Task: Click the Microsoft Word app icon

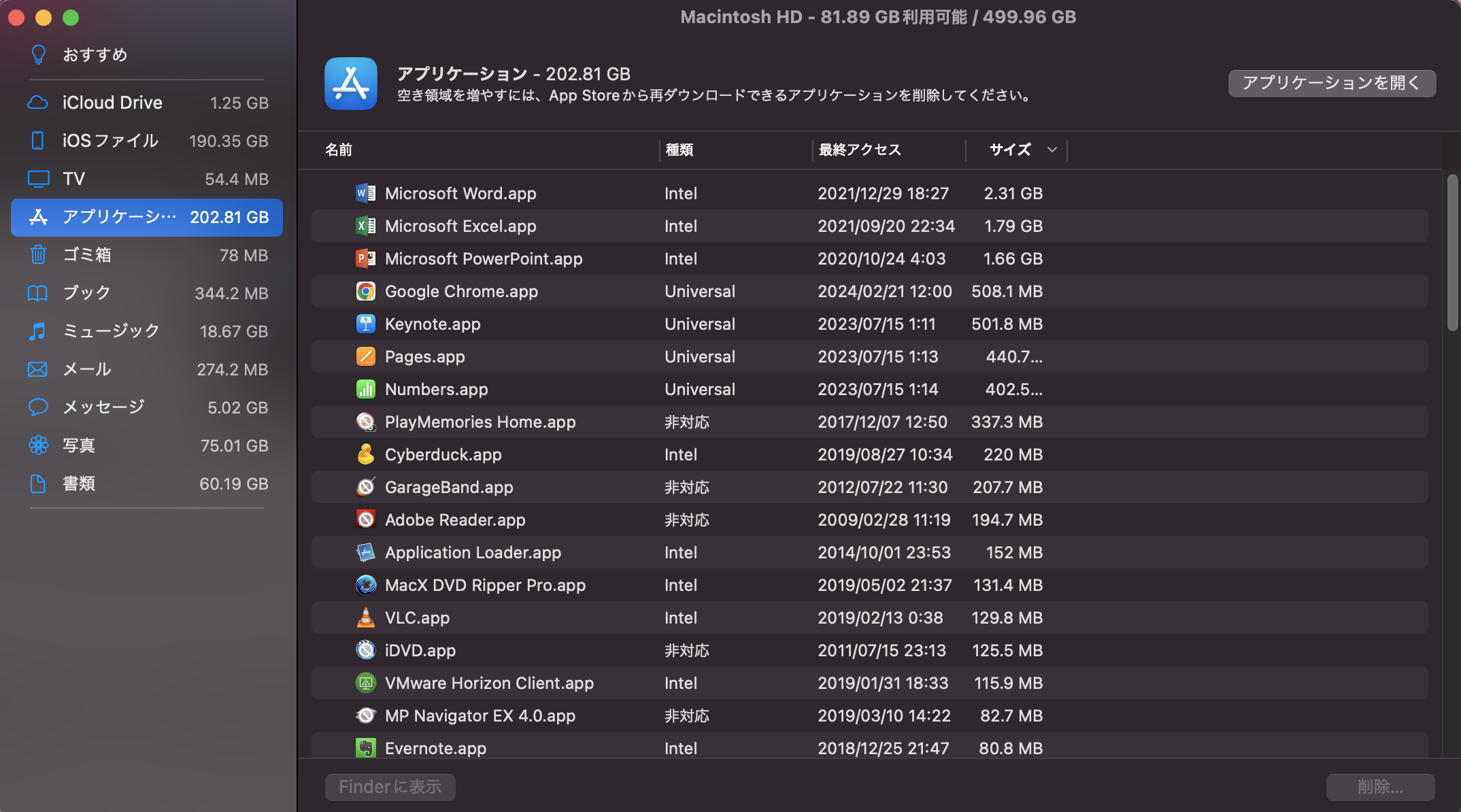Action: (x=365, y=193)
